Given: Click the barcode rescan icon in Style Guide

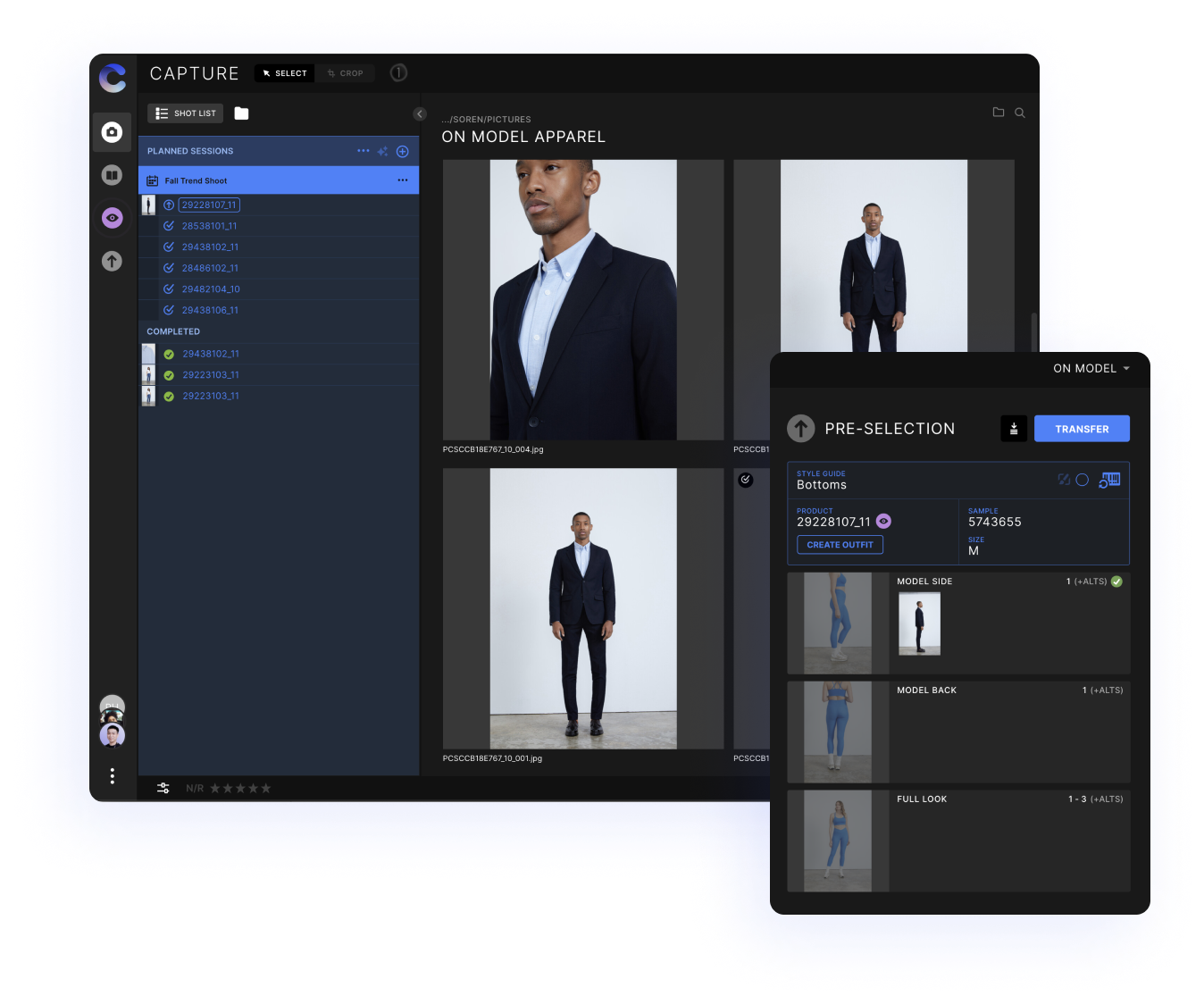Looking at the screenshot, I should [x=1109, y=481].
